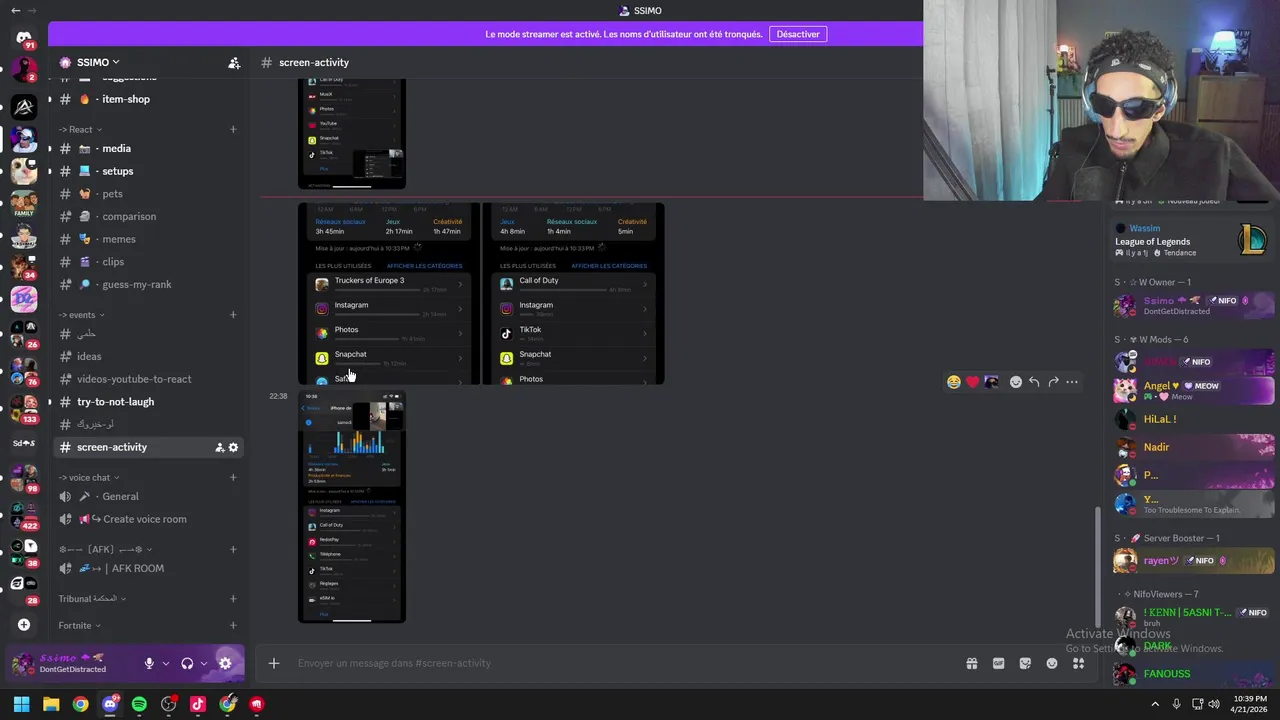The image size is (1280, 720).
Task: Join the General voice channel
Action: 148,496
